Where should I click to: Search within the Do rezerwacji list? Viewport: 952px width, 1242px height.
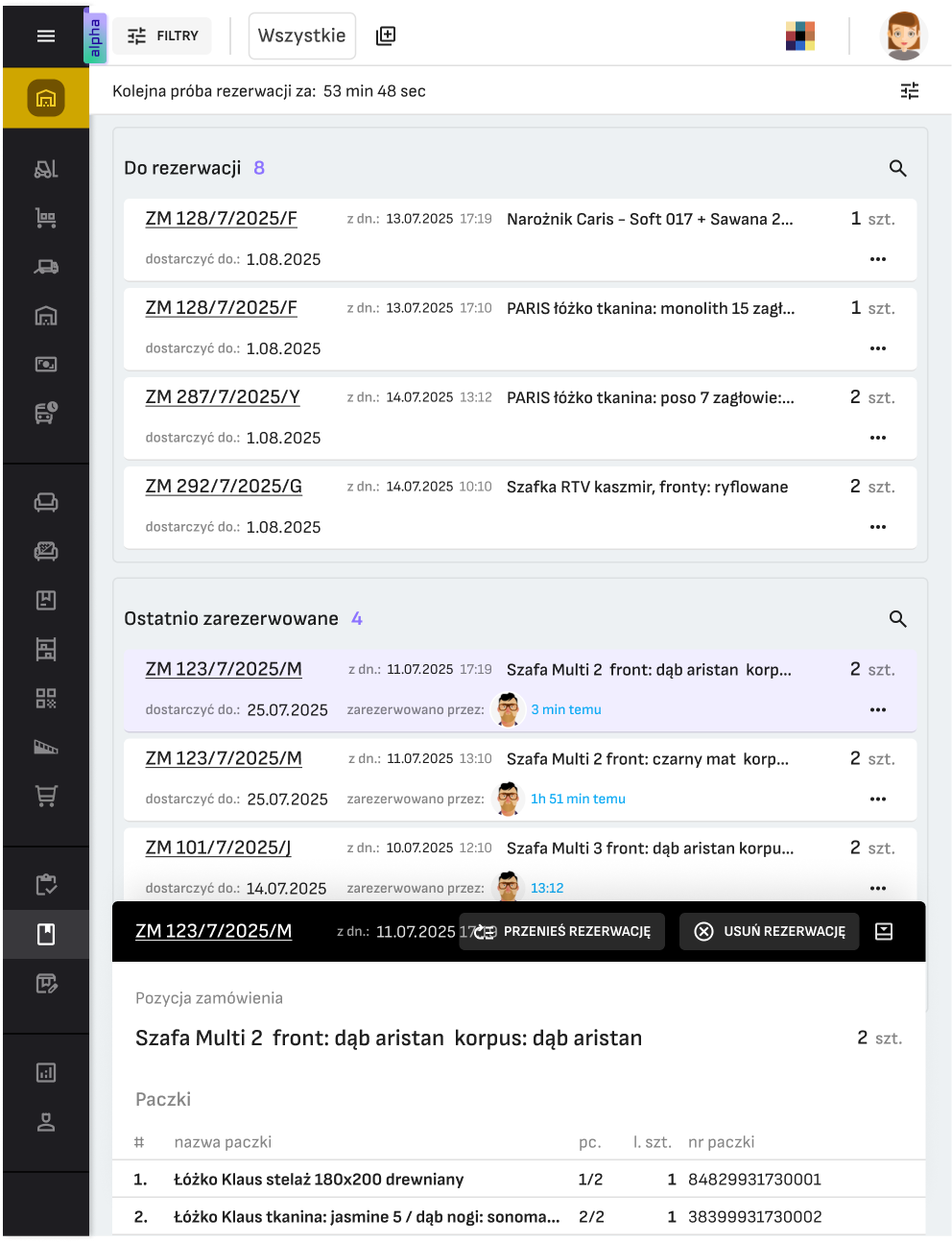(898, 168)
